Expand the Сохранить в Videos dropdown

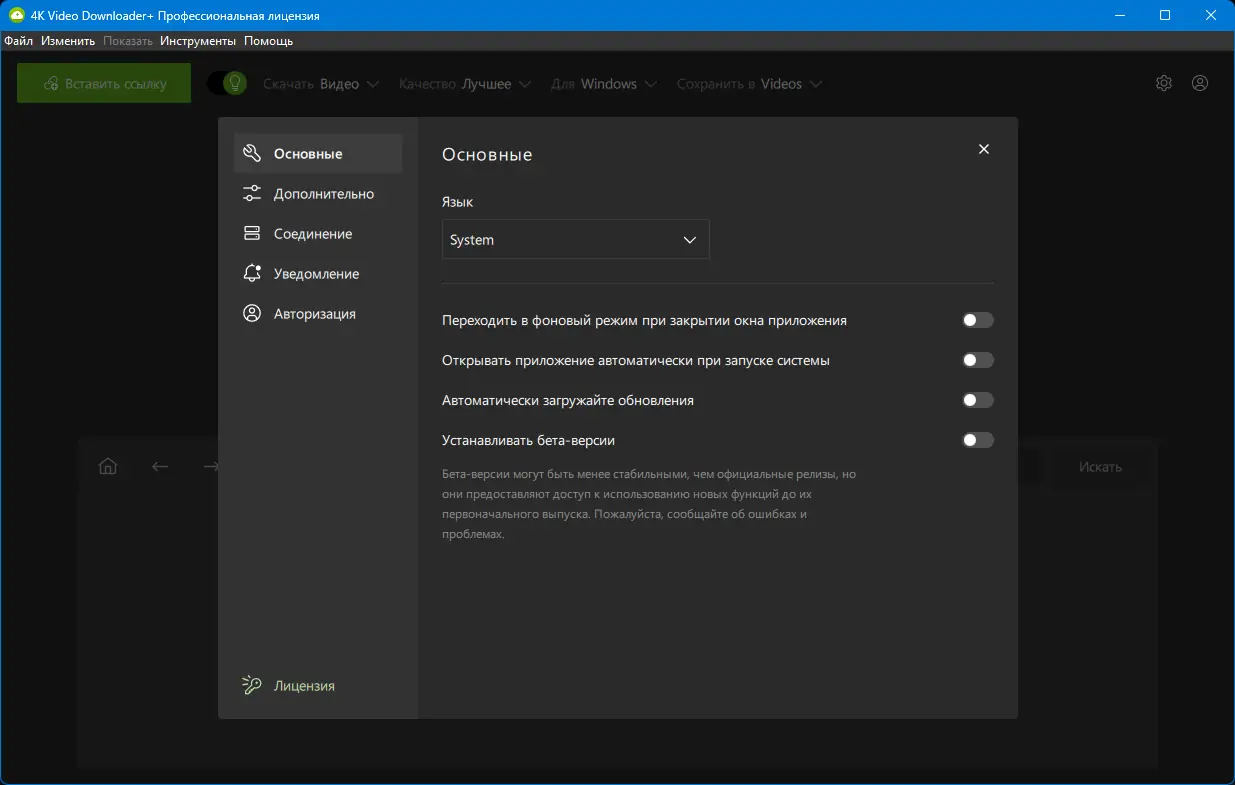750,84
